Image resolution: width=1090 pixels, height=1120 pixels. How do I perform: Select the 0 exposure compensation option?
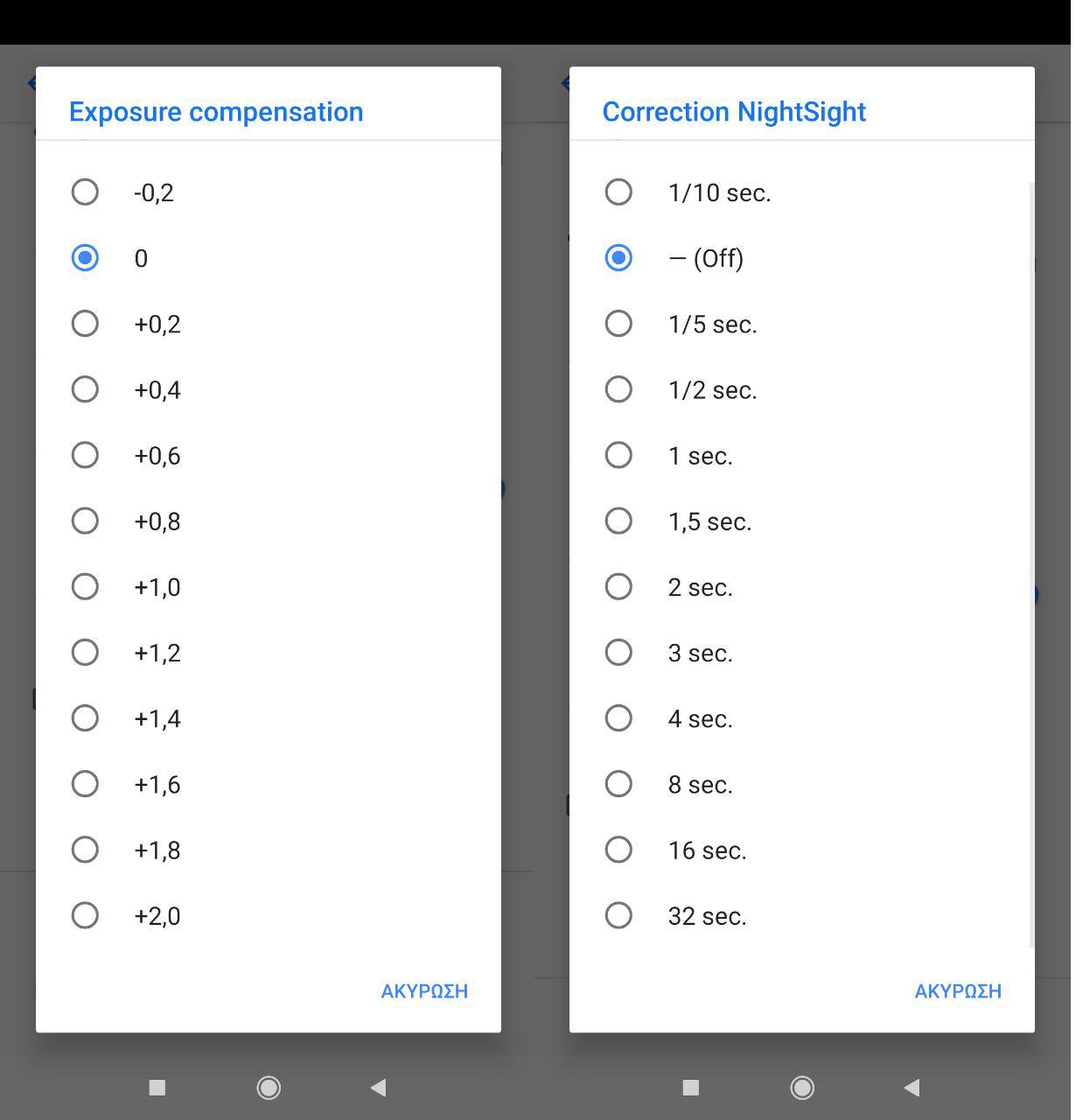click(85, 258)
